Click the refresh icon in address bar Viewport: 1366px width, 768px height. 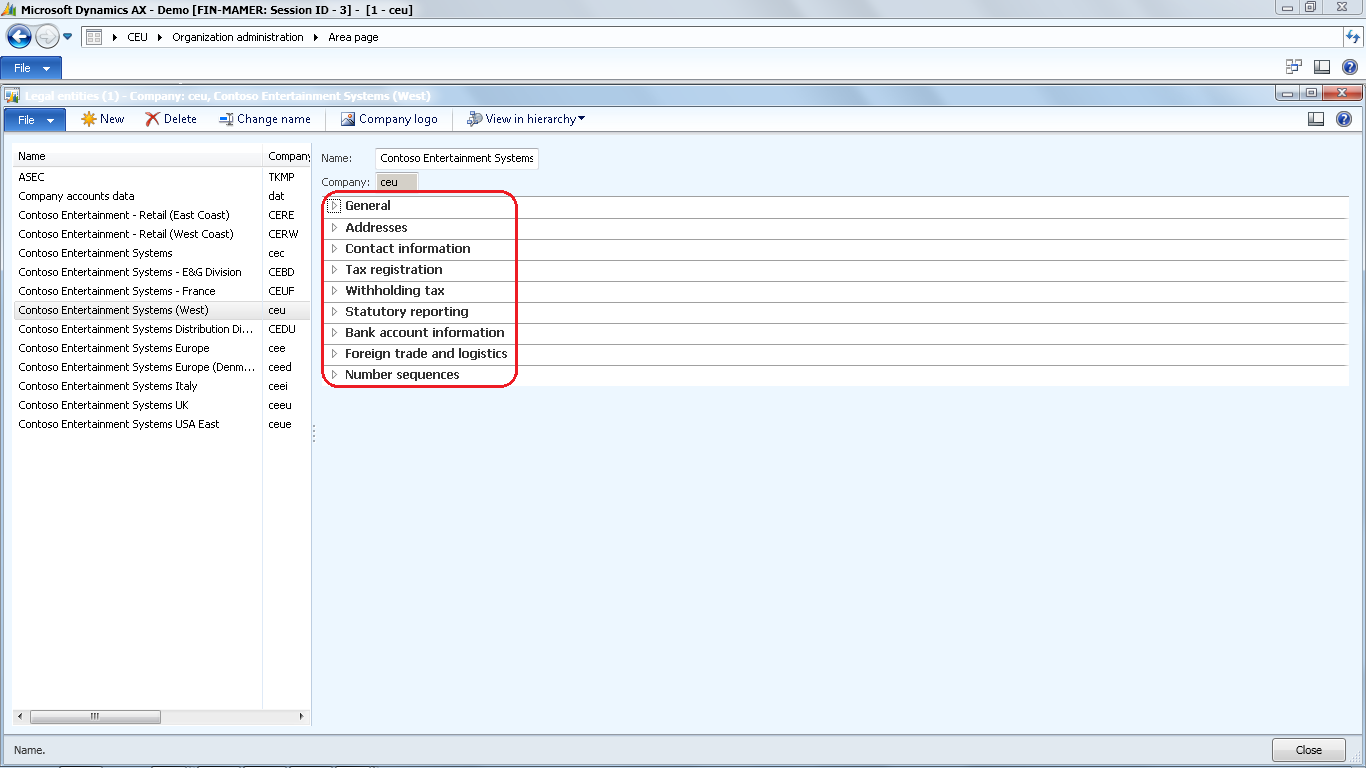coord(1353,37)
